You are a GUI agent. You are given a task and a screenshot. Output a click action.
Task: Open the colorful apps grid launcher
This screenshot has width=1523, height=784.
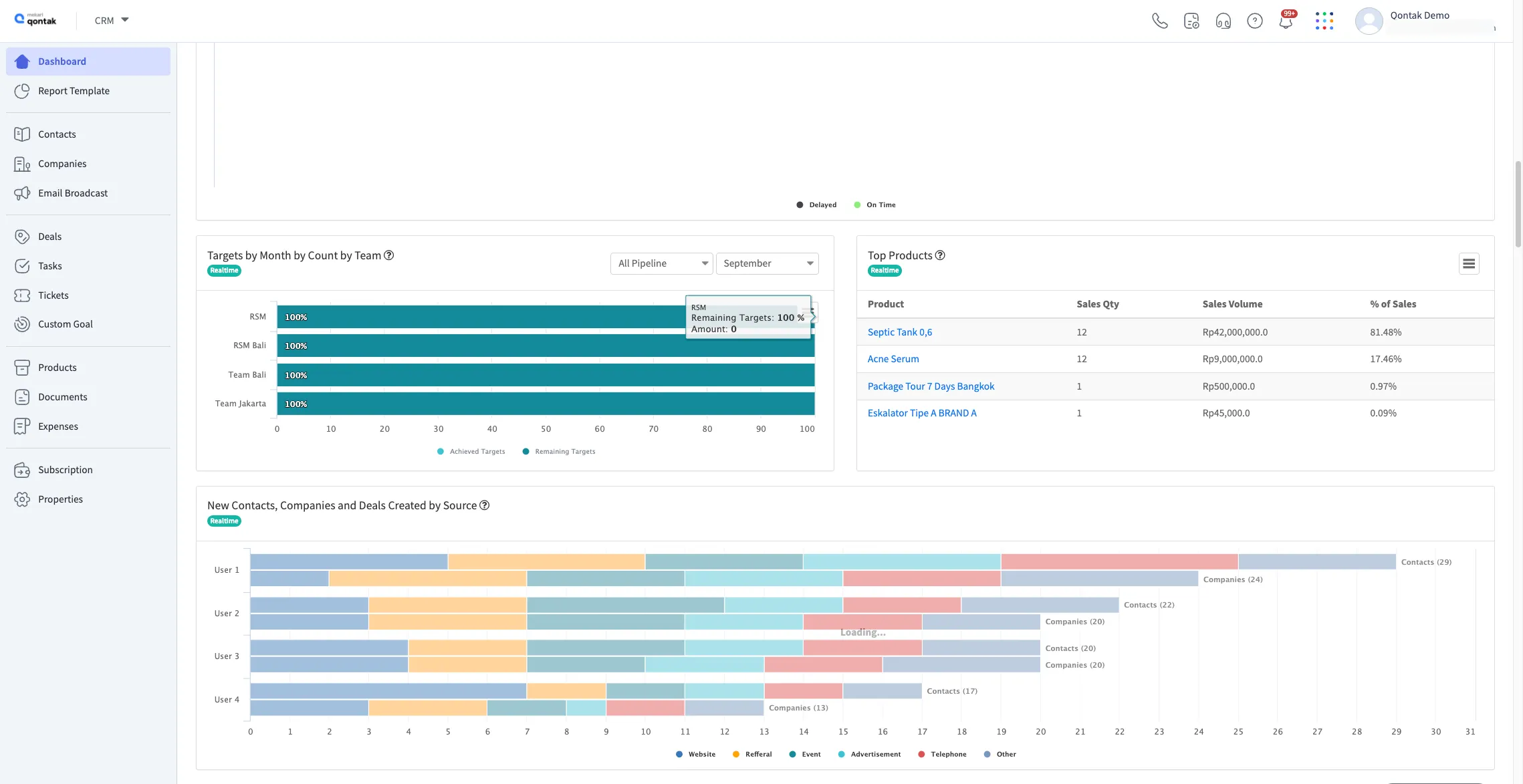tap(1324, 21)
